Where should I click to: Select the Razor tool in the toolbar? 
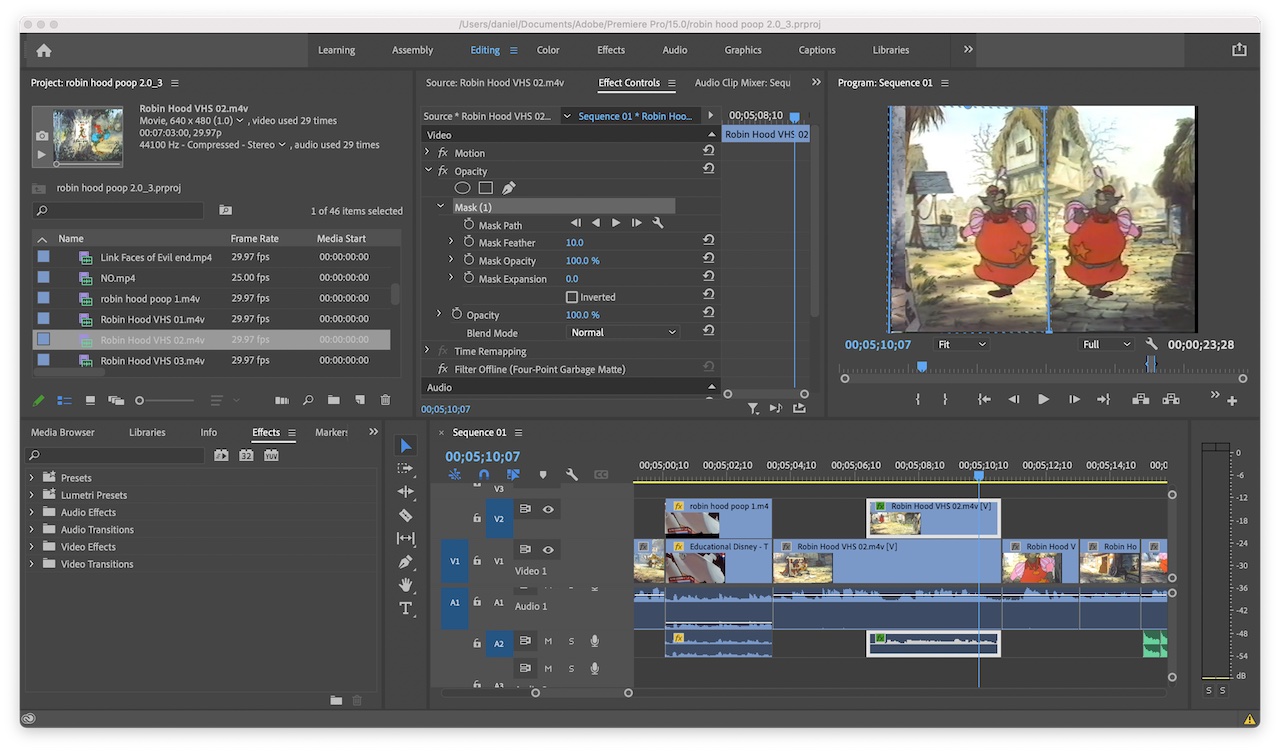[405, 515]
